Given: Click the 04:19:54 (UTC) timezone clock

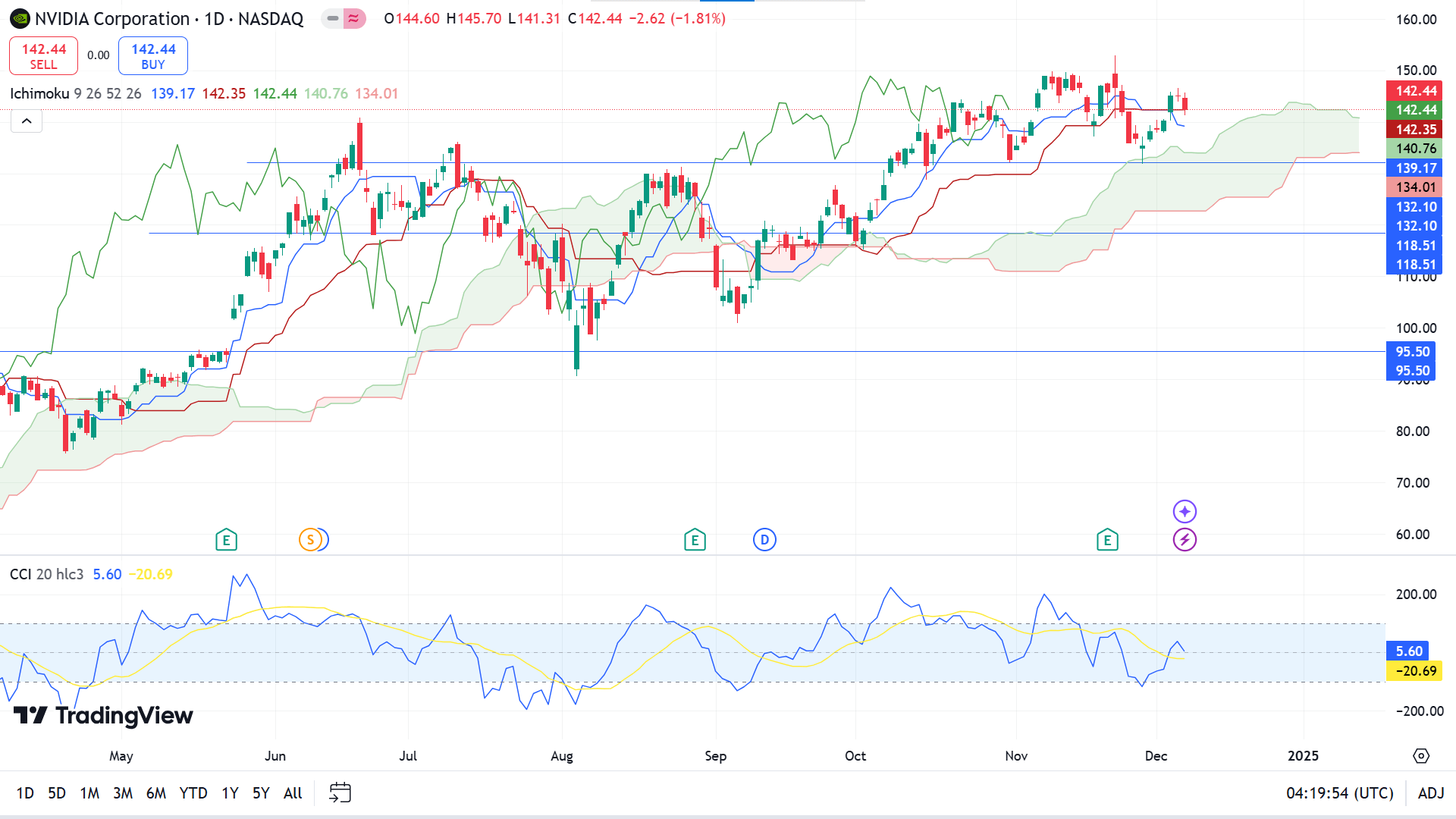Looking at the screenshot, I should tap(1340, 793).
